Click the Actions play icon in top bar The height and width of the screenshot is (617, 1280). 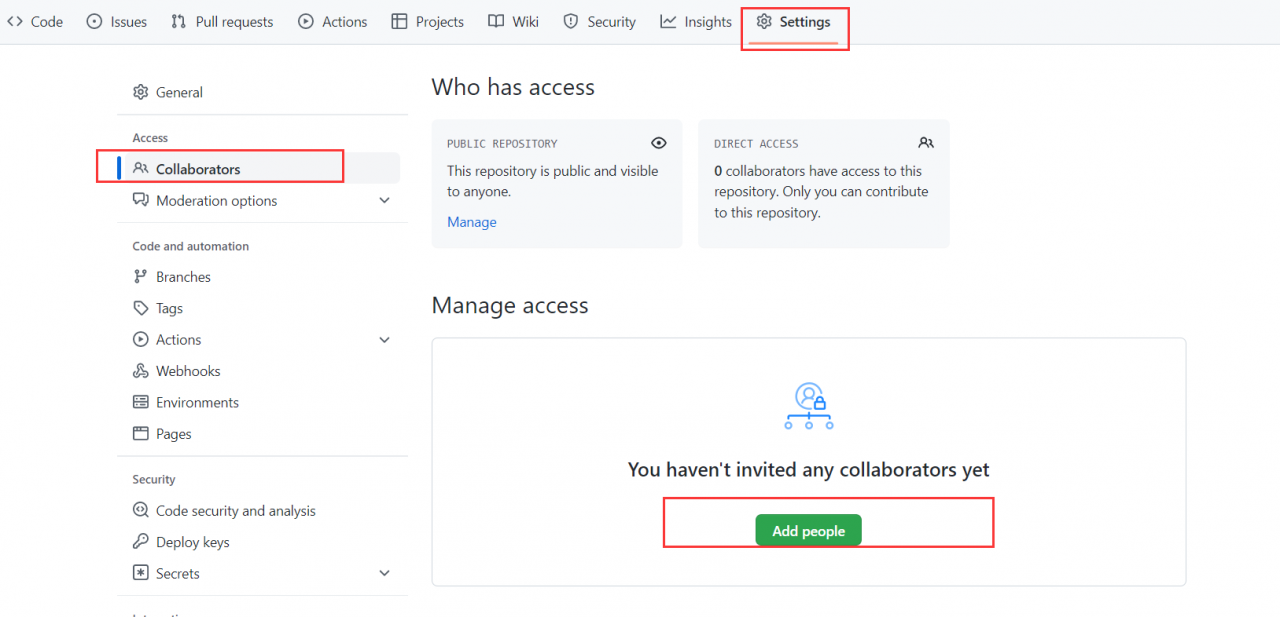pos(306,22)
